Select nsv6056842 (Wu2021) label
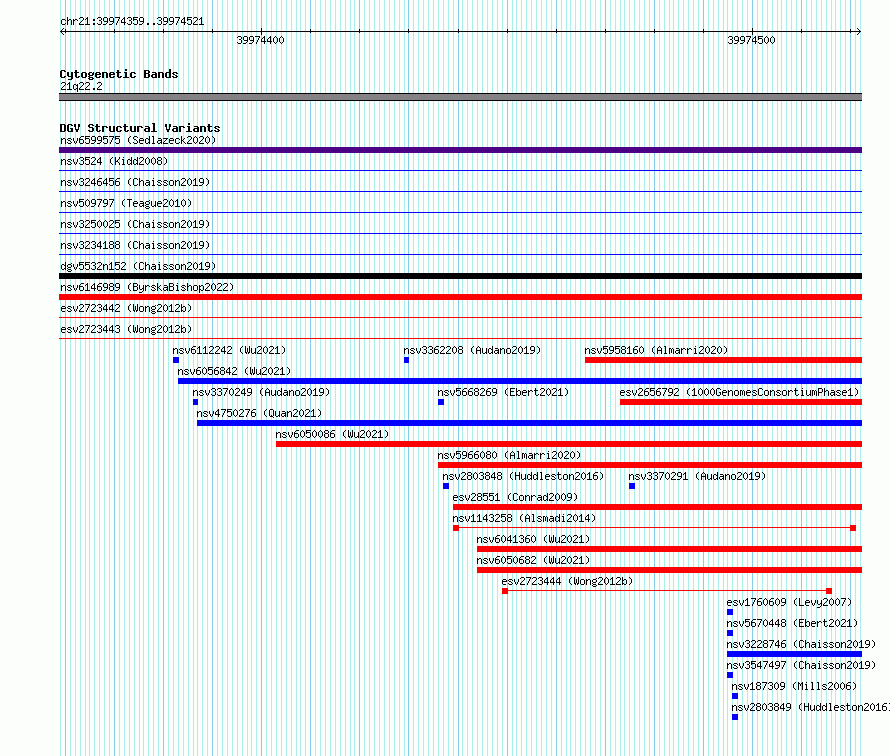 (x=234, y=371)
